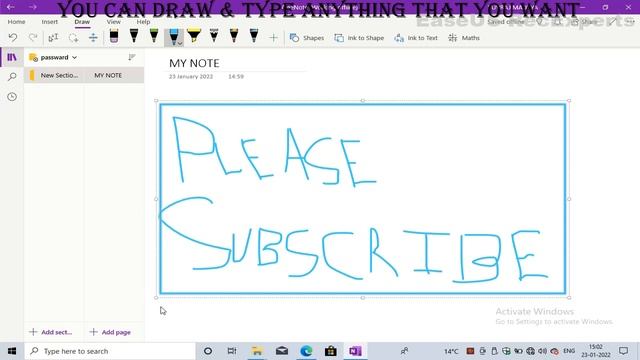The image size is (640, 360).
Task: Open the notification action center
Action: [x=623, y=351]
